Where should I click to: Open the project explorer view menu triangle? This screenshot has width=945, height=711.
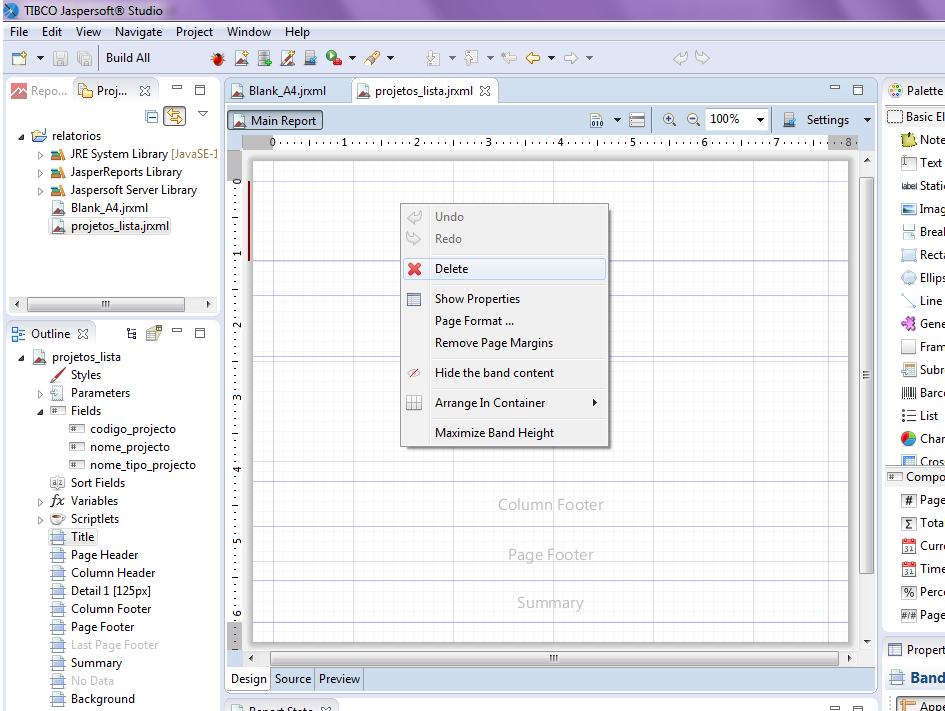pos(203,114)
